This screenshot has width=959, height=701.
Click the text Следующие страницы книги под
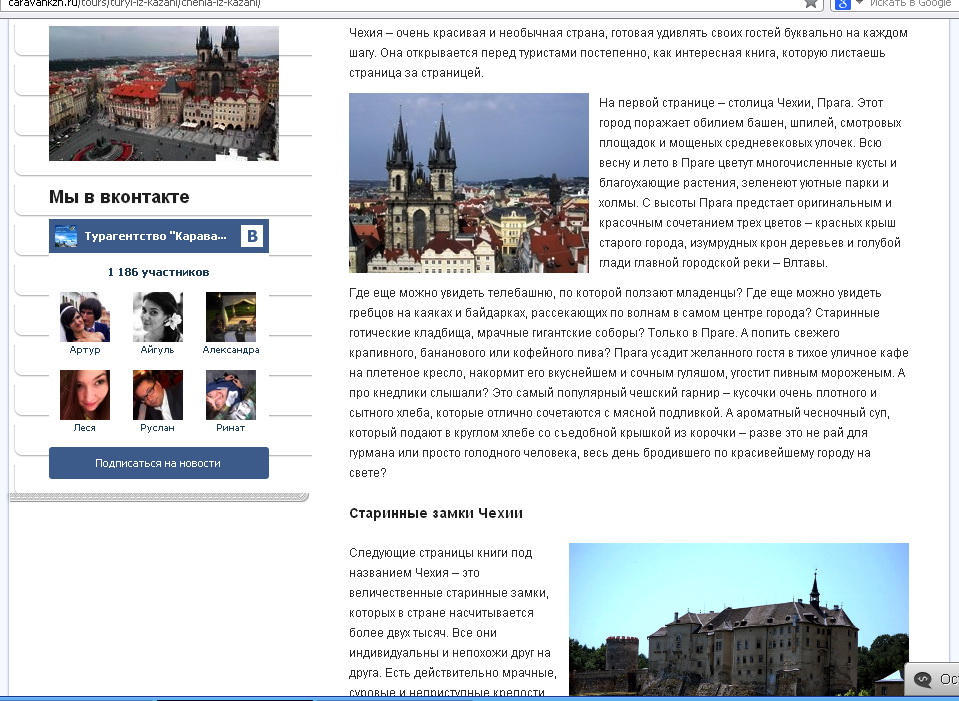[440, 552]
